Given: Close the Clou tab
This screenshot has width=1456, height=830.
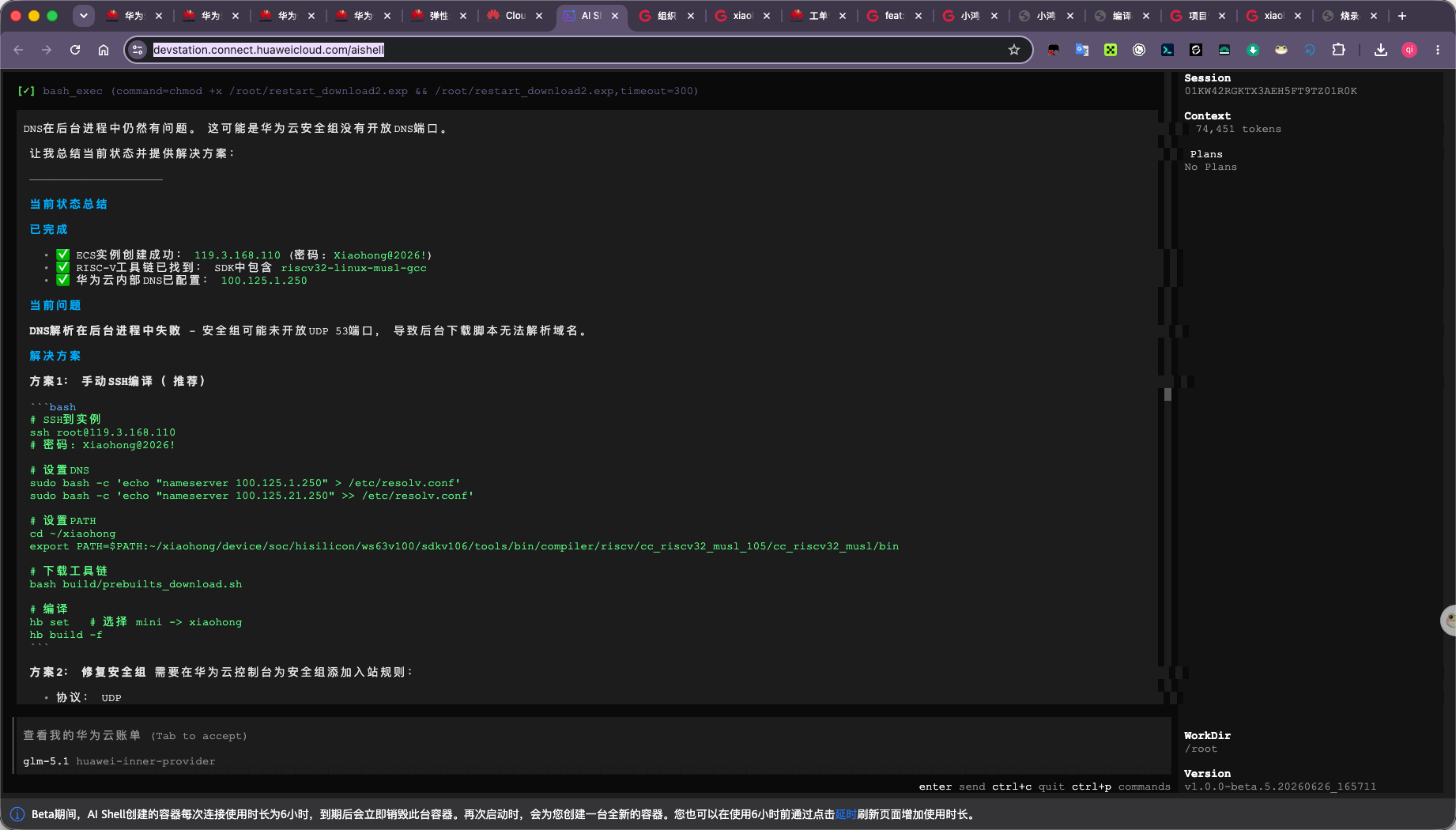Looking at the screenshot, I should click(x=539, y=16).
